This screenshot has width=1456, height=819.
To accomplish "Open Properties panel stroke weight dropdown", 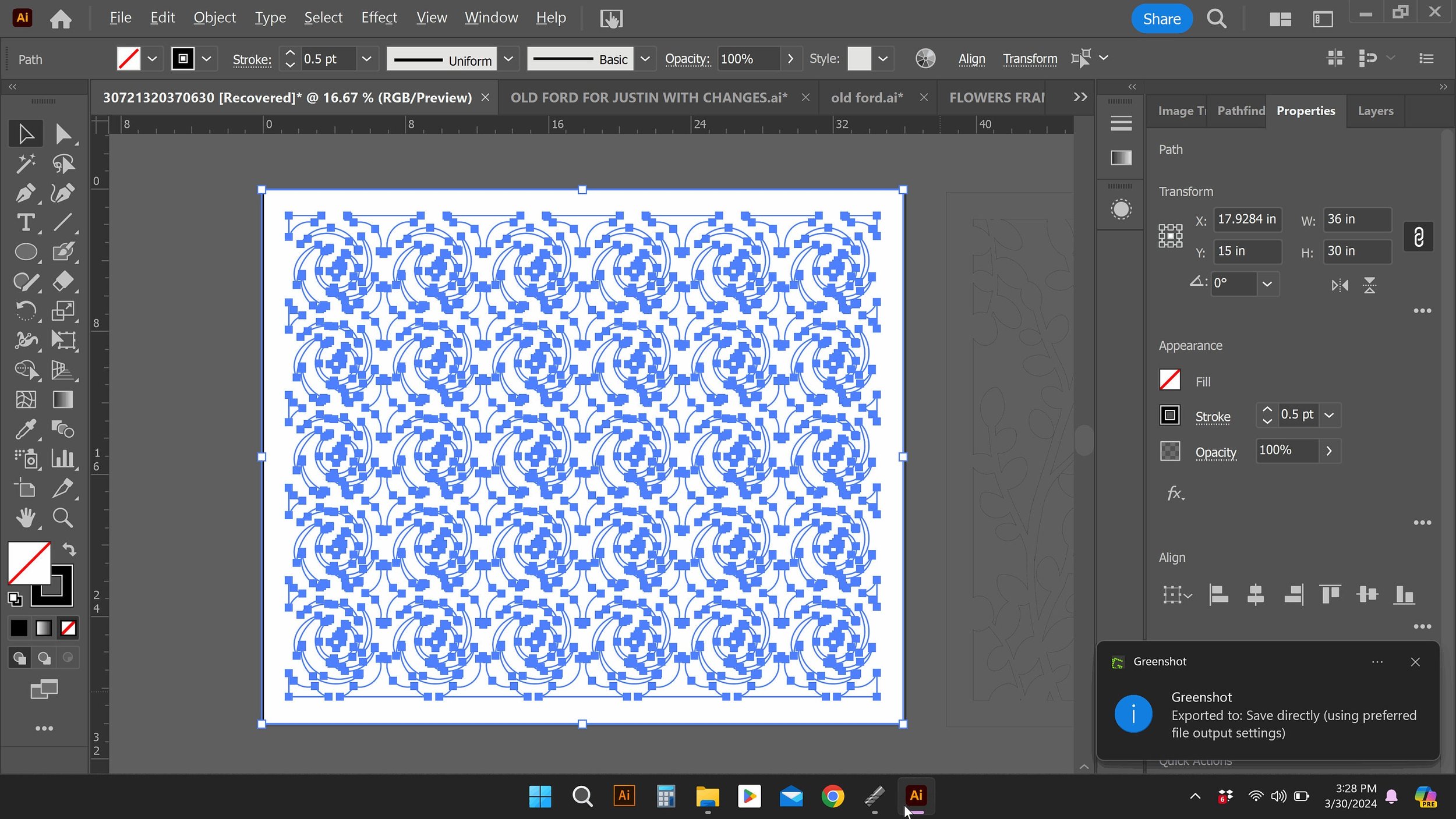I will point(1330,415).
